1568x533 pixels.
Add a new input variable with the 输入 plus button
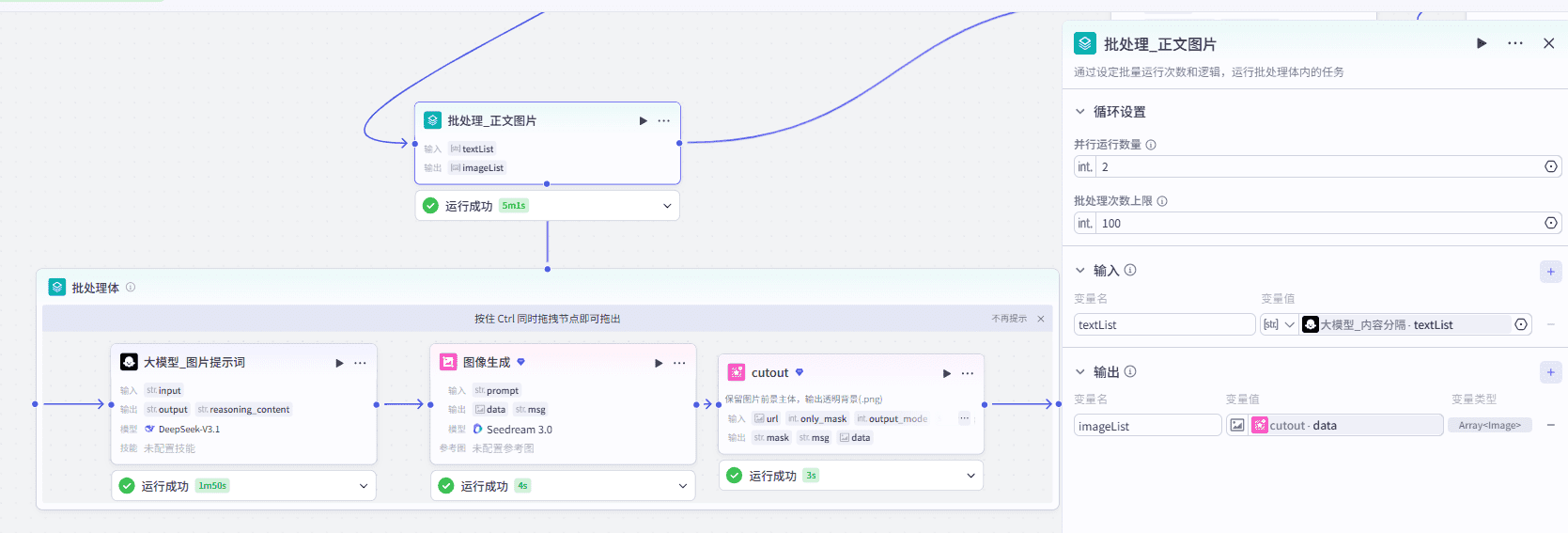[1550, 272]
